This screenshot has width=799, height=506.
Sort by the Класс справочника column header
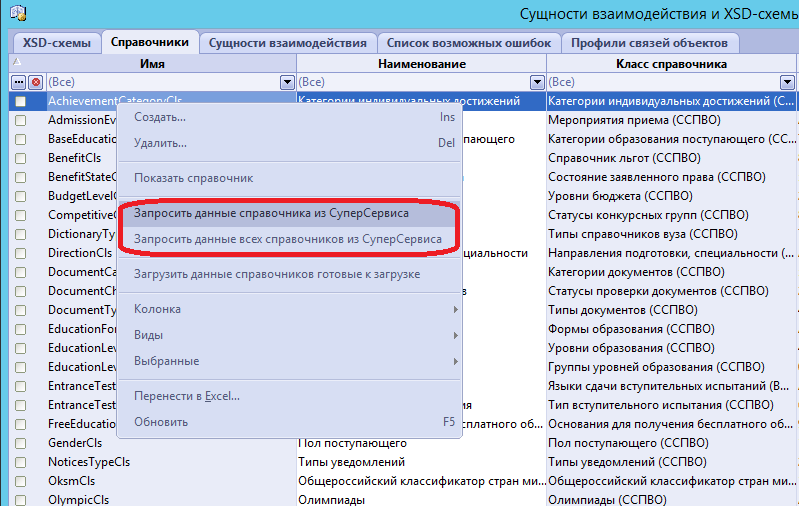[x=671, y=64]
